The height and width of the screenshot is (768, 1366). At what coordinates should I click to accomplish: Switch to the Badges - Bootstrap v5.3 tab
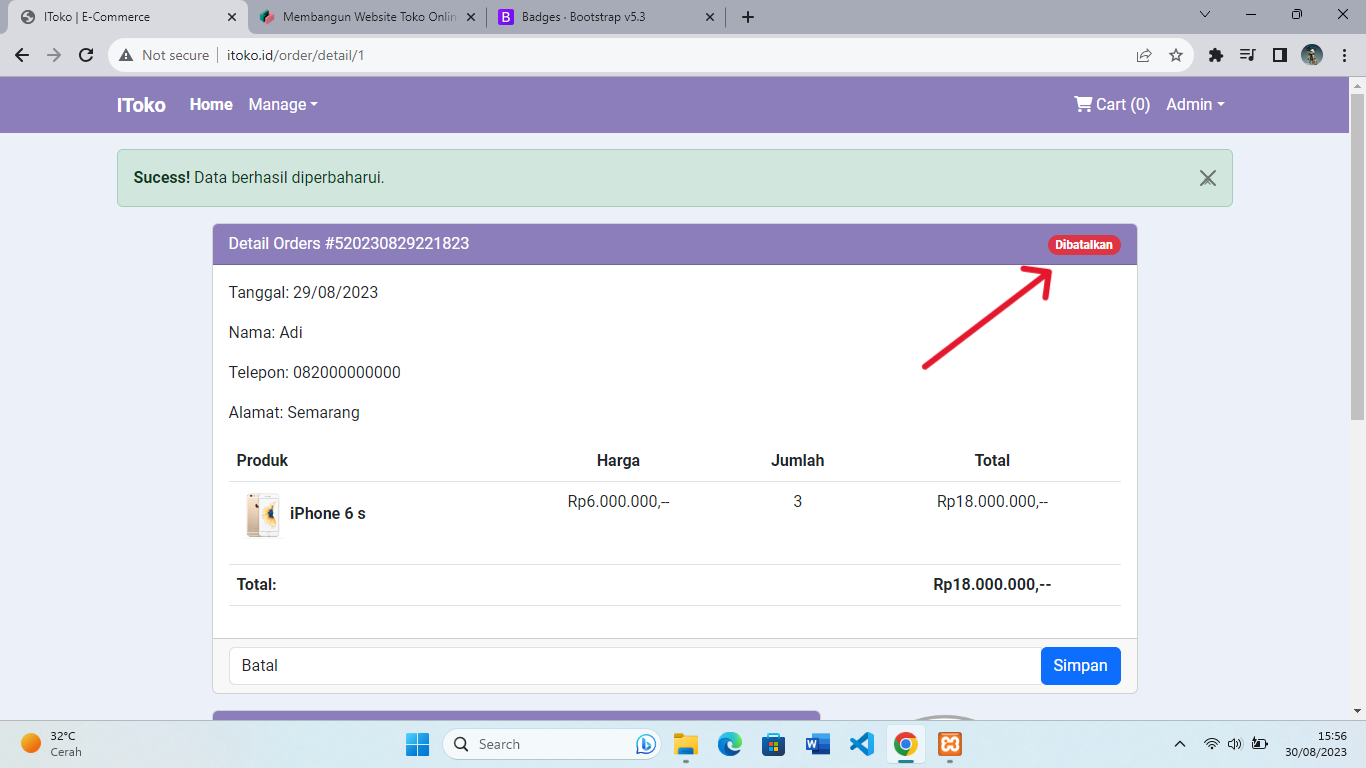(x=590, y=16)
